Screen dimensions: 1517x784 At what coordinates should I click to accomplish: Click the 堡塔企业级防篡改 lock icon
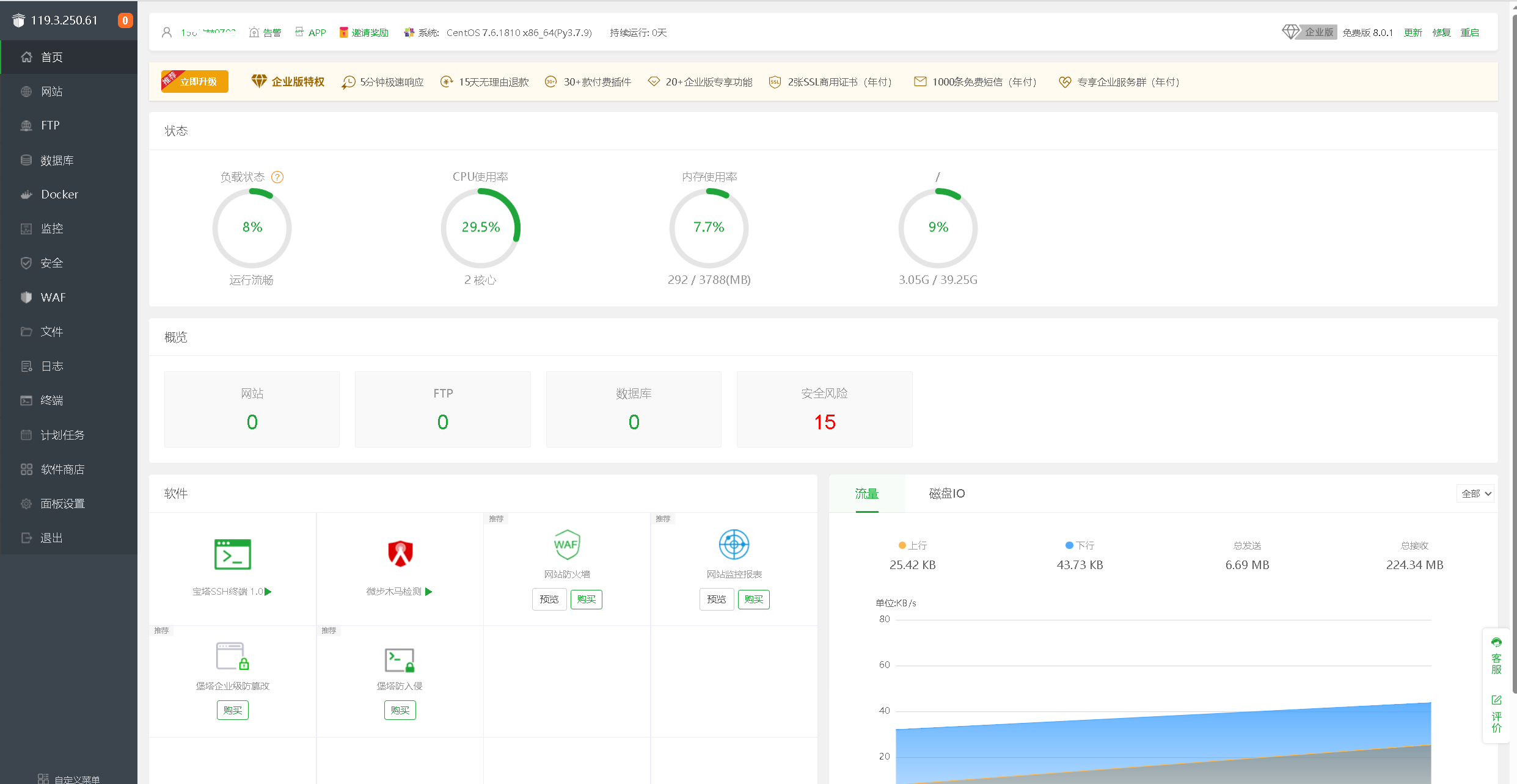coord(232,656)
